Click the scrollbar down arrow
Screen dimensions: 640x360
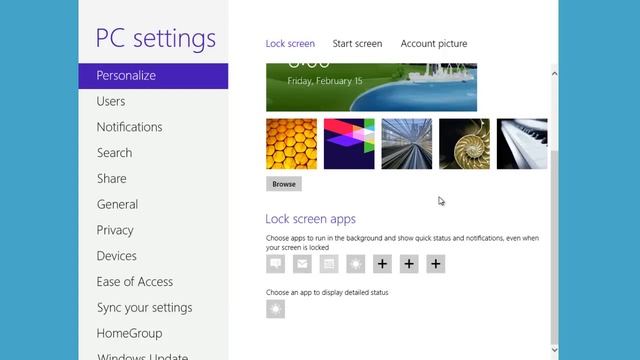[x=554, y=349]
